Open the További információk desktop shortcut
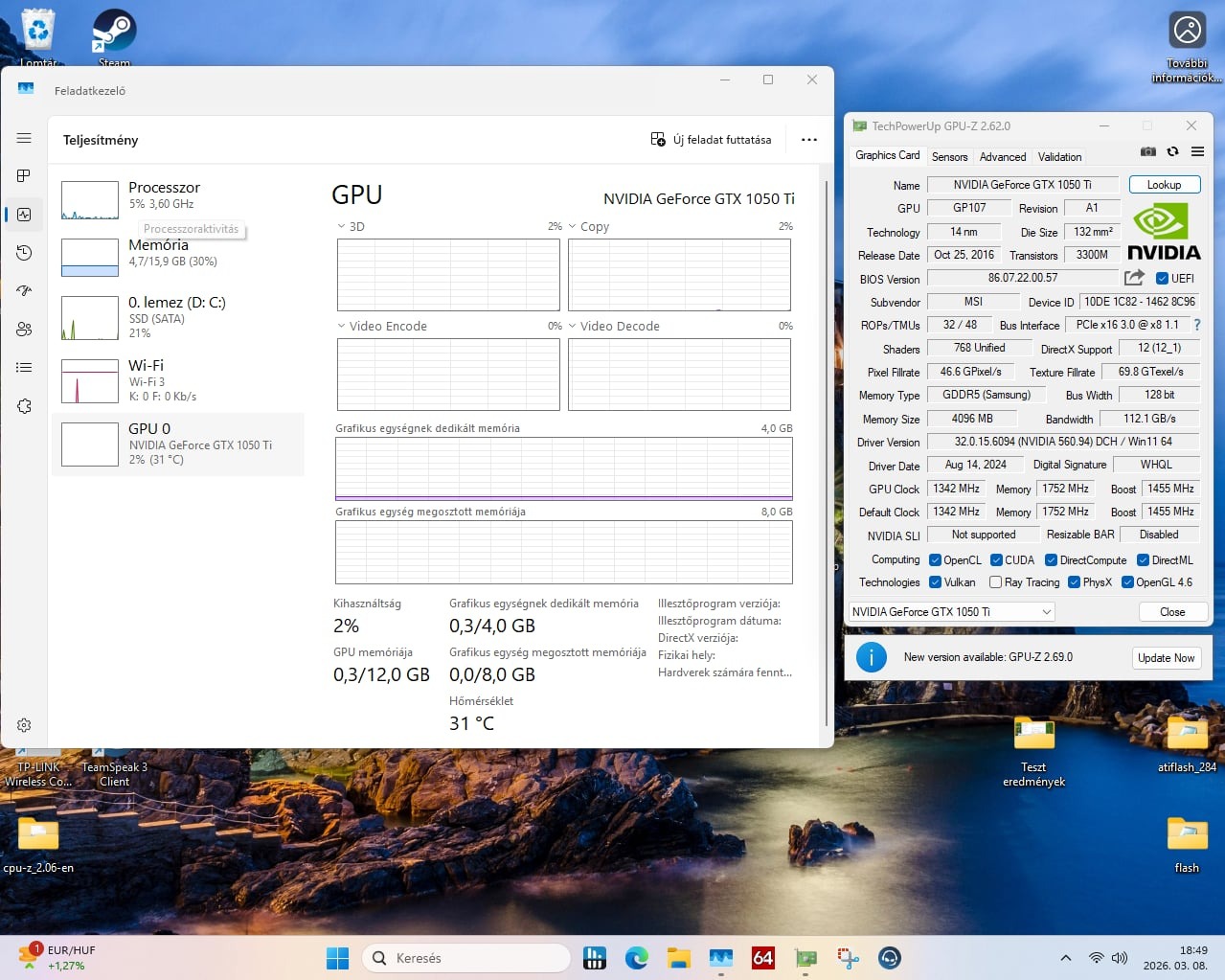This screenshot has width=1225, height=980. (1188, 48)
